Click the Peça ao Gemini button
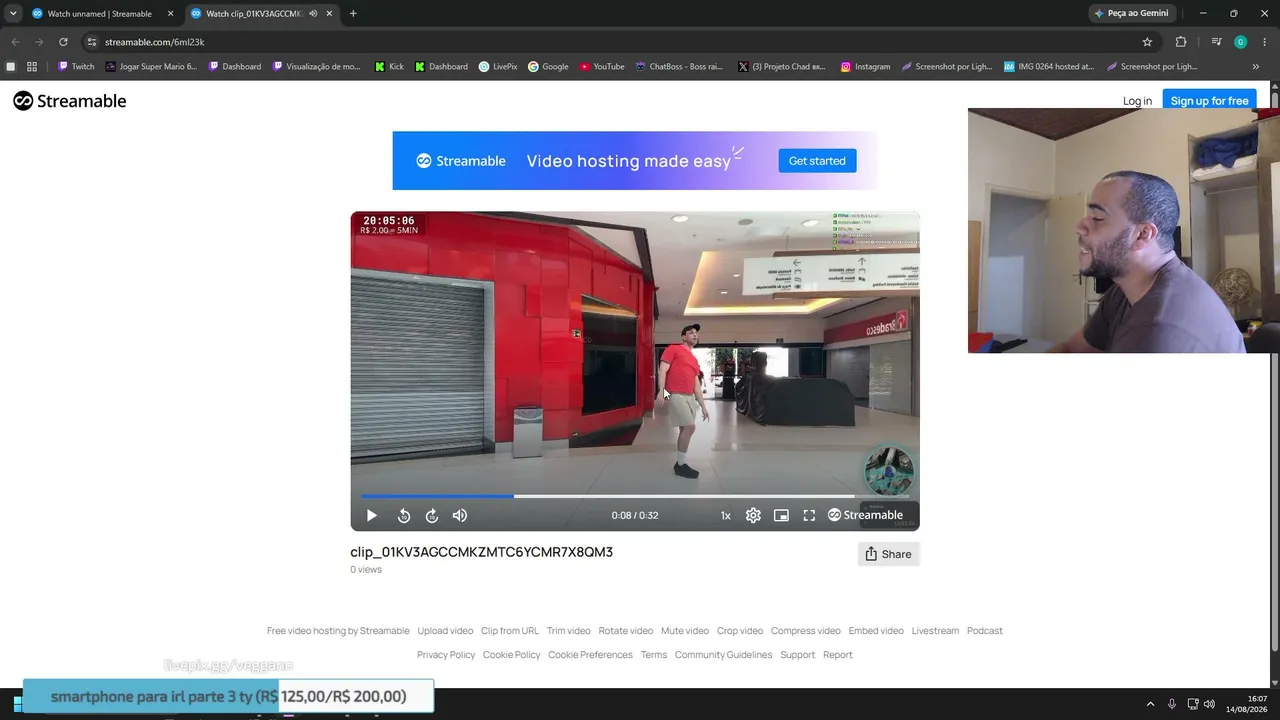The image size is (1280, 720). (x=1132, y=14)
